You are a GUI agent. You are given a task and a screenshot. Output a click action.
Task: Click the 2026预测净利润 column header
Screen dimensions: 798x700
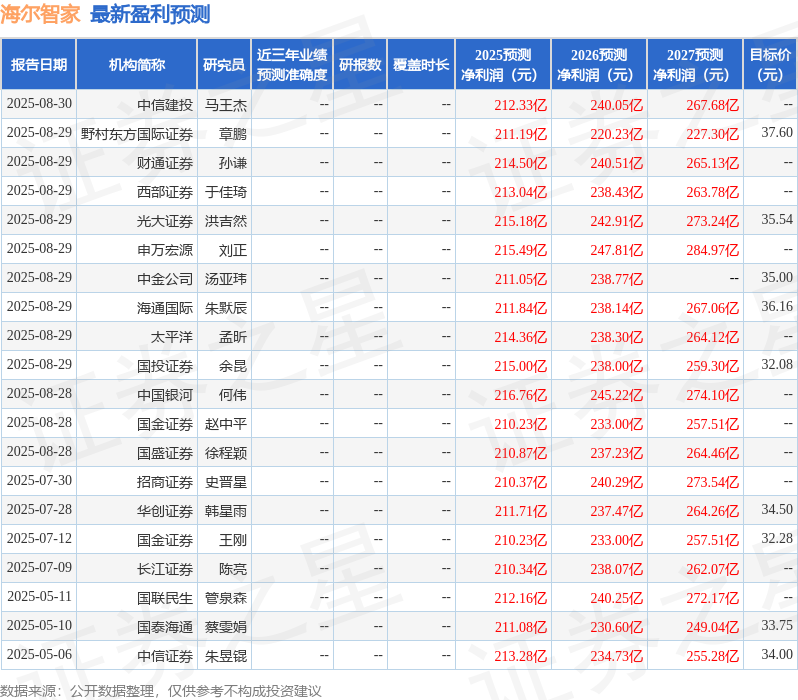click(x=599, y=65)
